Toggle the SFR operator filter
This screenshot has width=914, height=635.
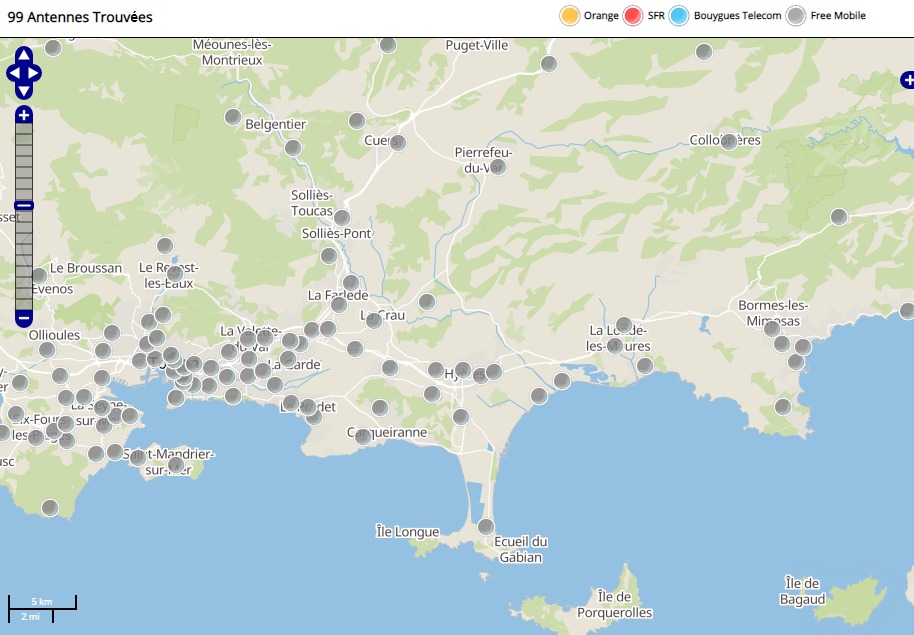633,16
